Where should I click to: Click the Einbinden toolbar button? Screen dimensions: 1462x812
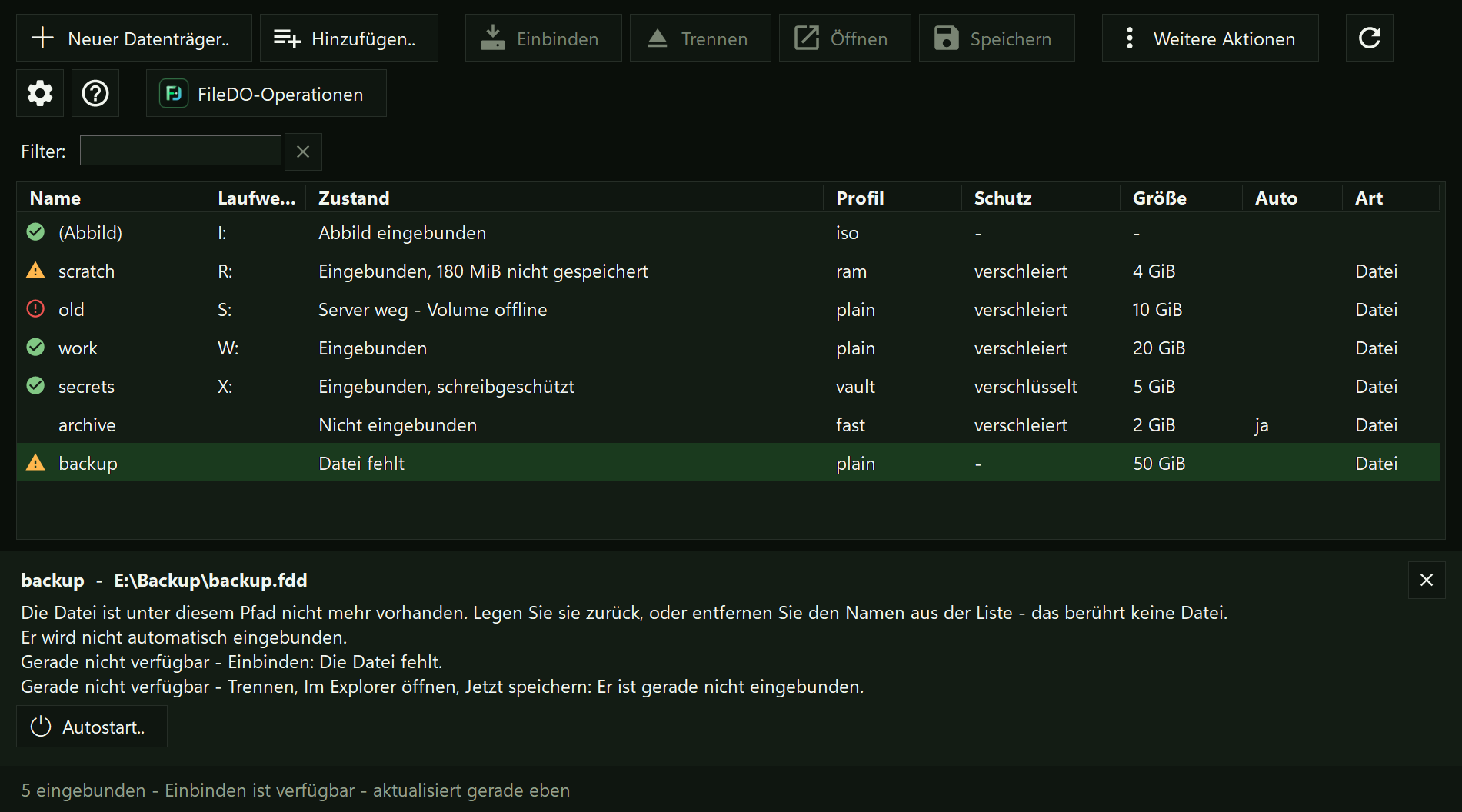click(543, 38)
